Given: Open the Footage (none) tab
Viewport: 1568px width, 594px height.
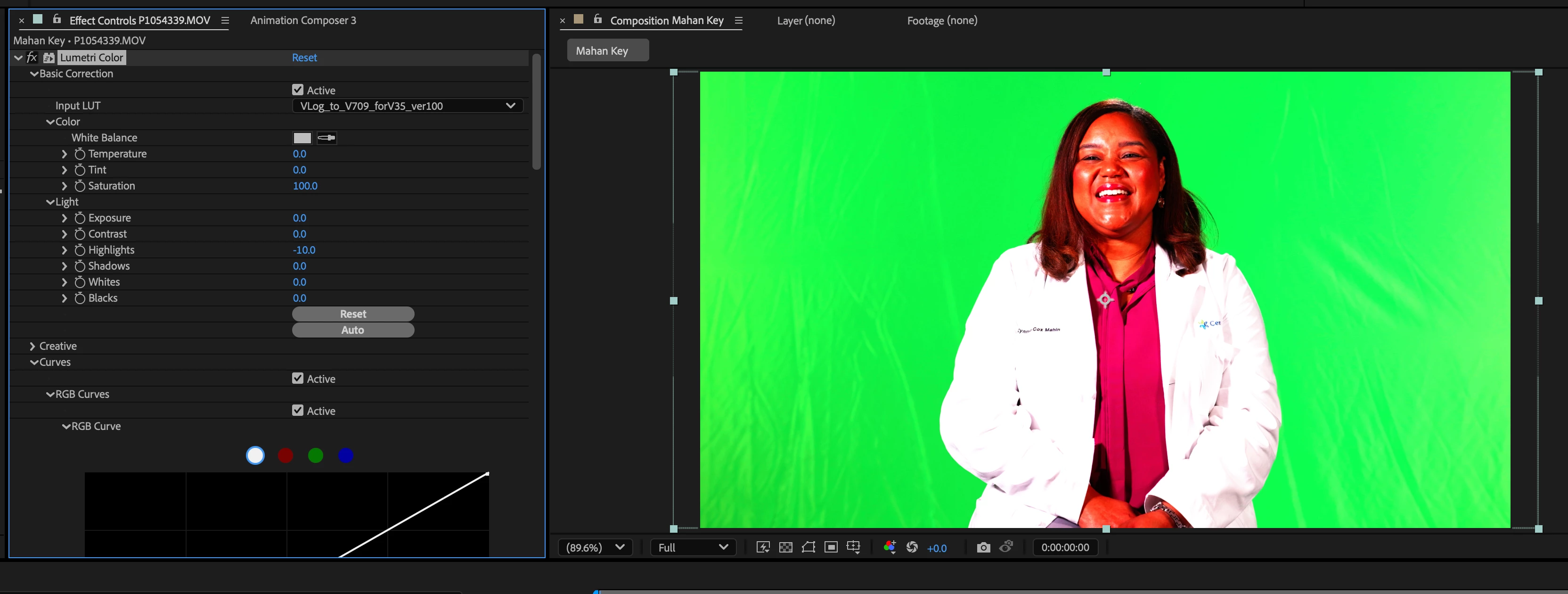Looking at the screenshot, I should (x=942, y=20).
